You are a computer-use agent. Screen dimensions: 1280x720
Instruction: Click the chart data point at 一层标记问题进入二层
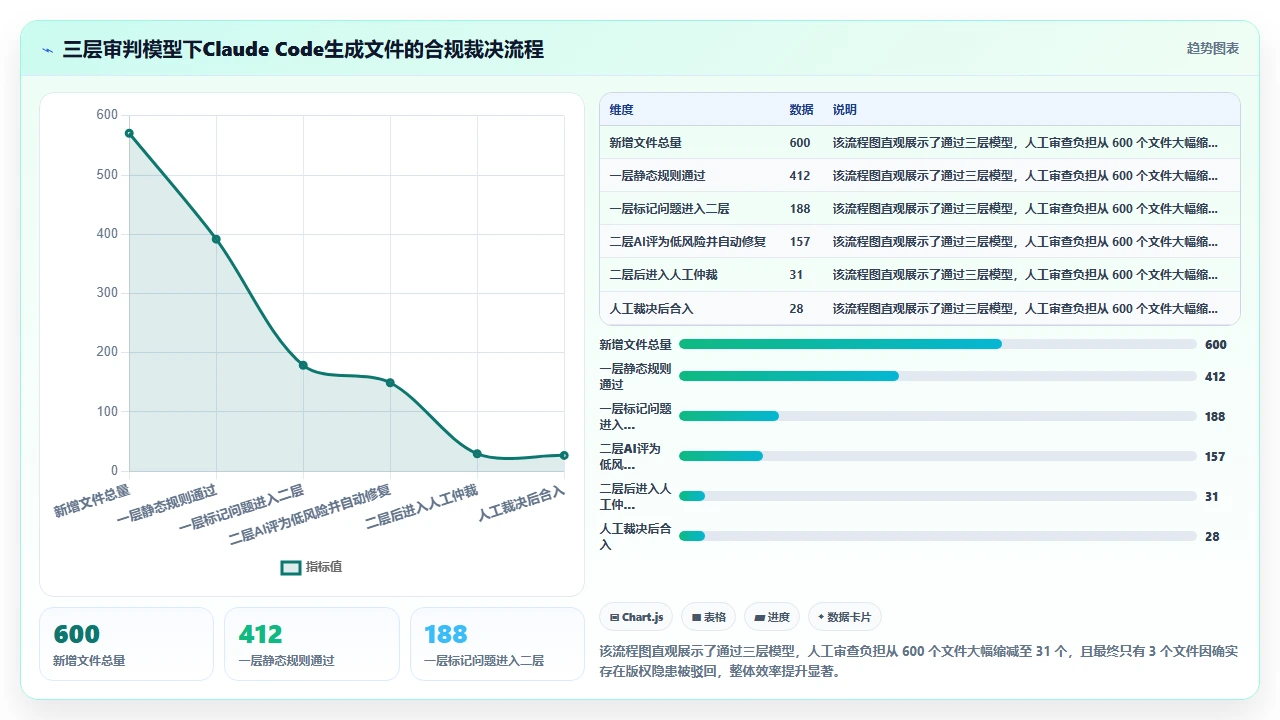click(x=303, y=365)
